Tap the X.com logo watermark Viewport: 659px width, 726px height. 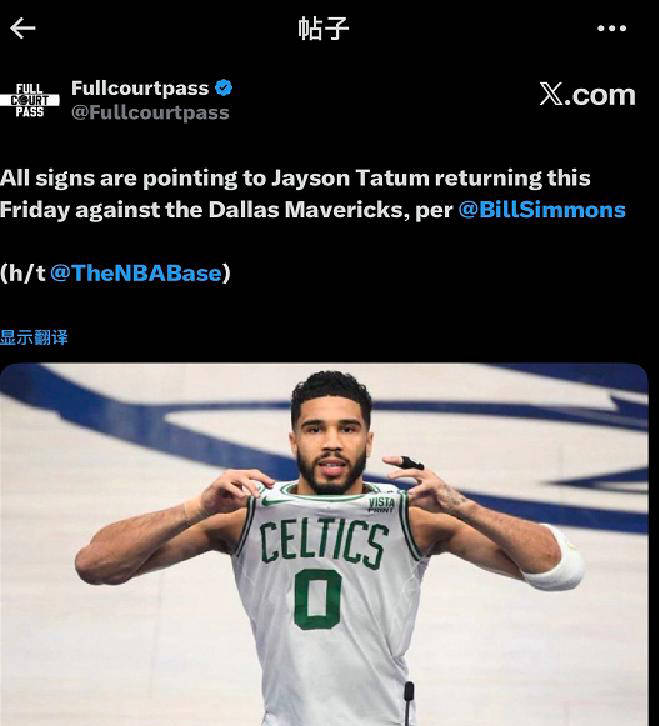click(x=587, y=94)
